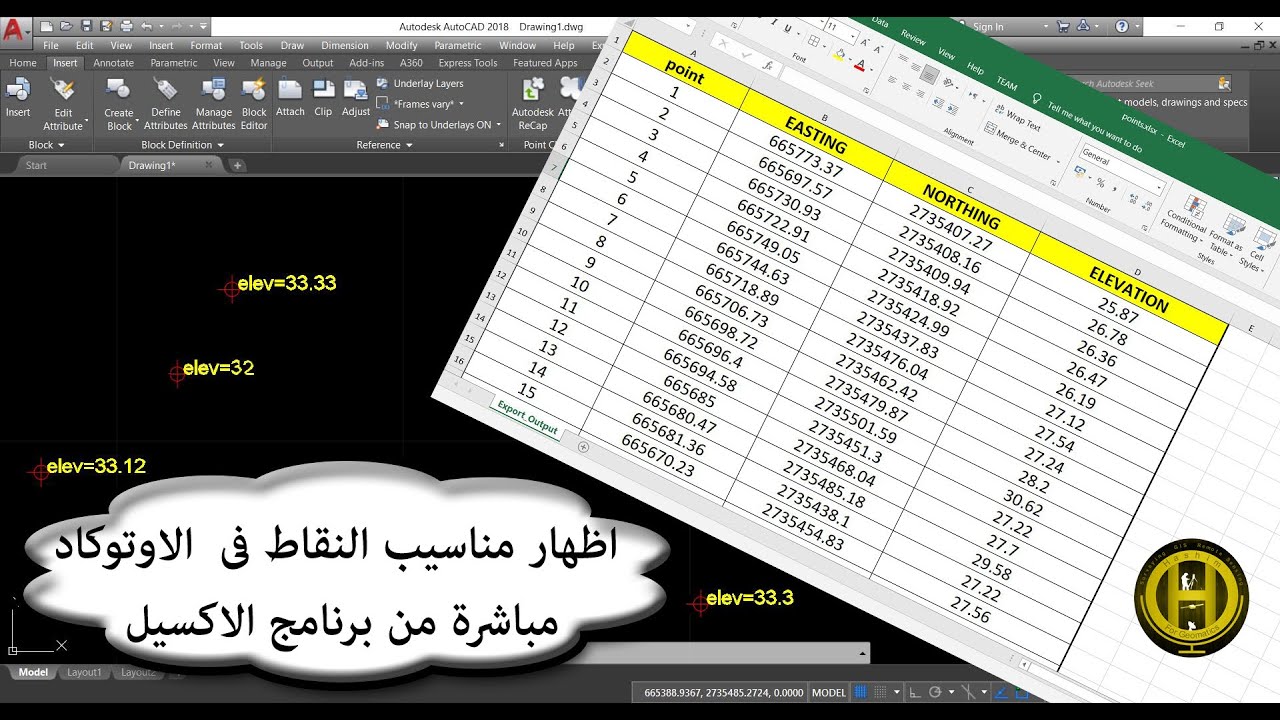Select the elev=33.33 point label
The width and height of the screenshot is (1280, 720).
(286, 283)
